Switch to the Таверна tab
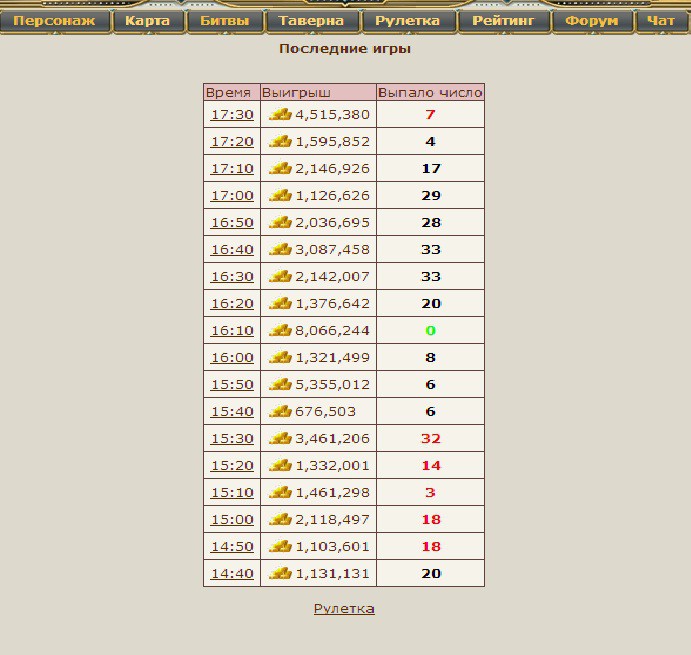Screen dimensions: 691x655 pos(311,21)
